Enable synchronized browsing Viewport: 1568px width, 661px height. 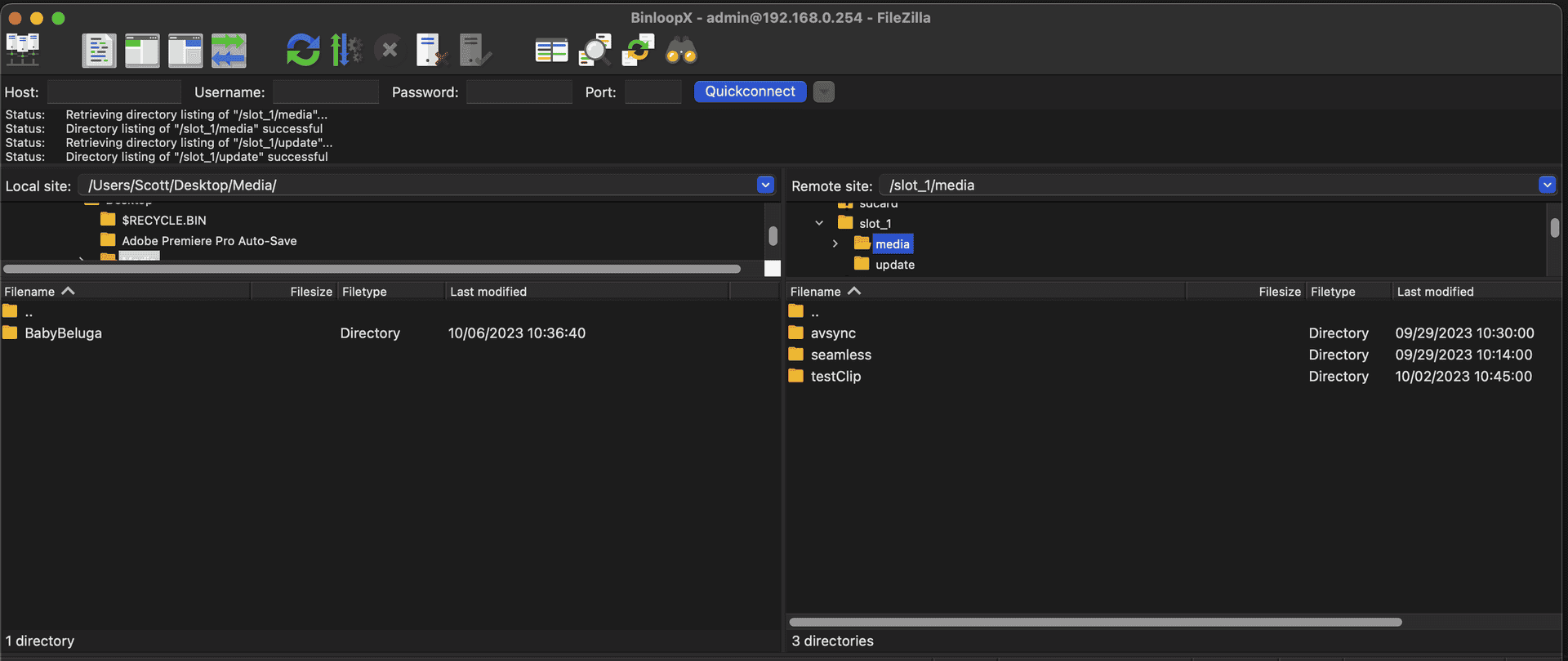pos(638,51)
